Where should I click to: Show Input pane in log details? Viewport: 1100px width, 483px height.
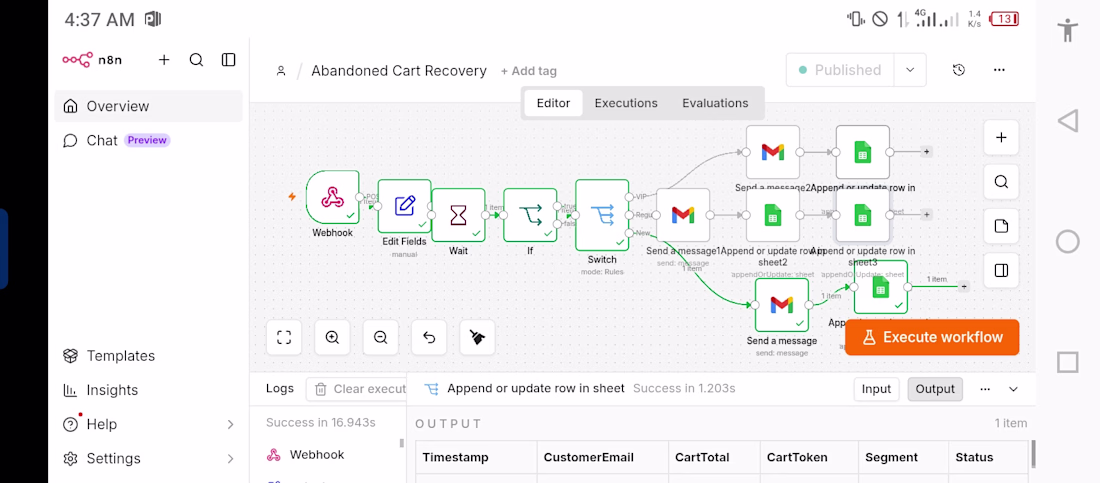point(876,389)
